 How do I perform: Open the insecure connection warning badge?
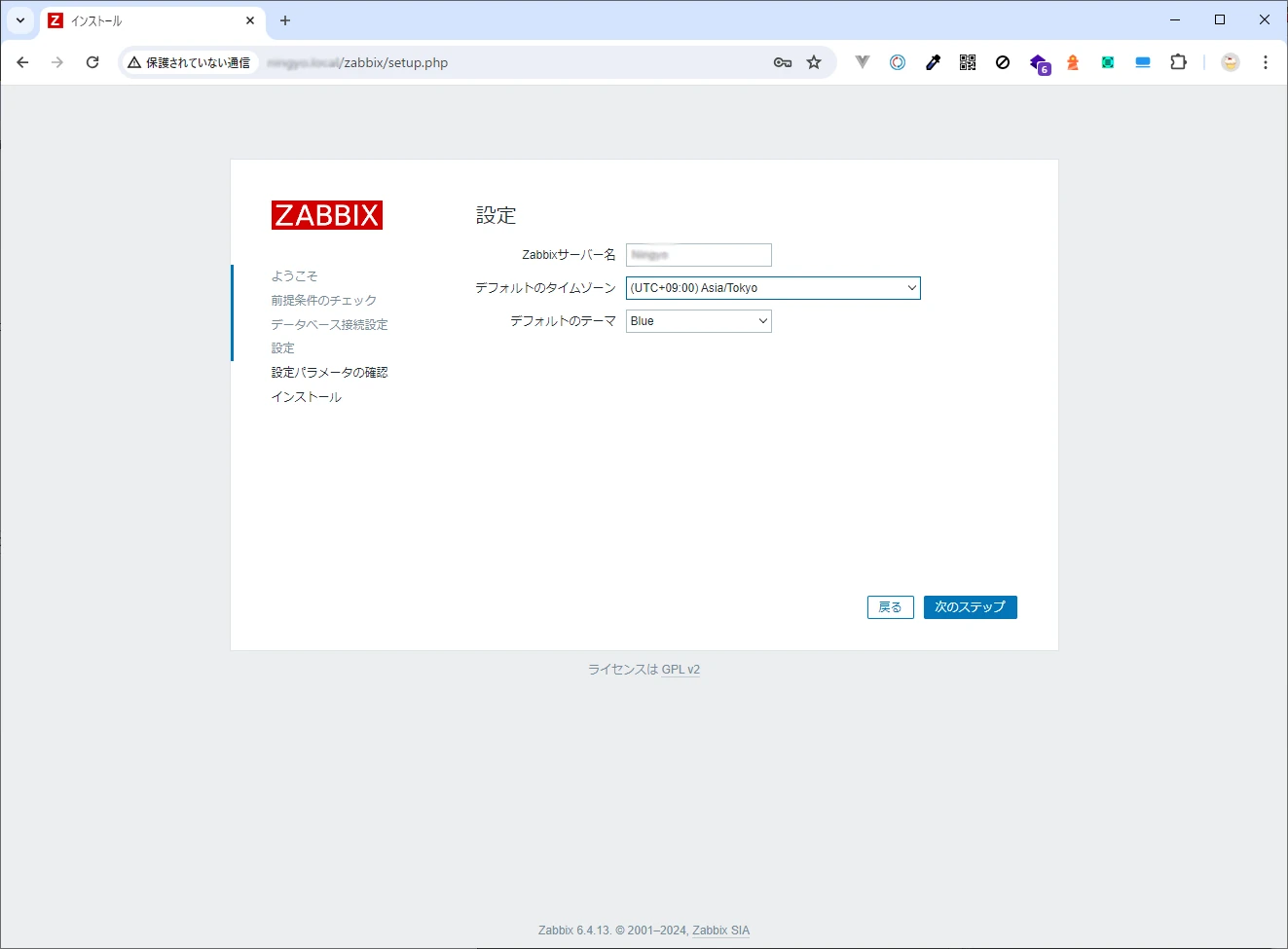pos(190,62)
